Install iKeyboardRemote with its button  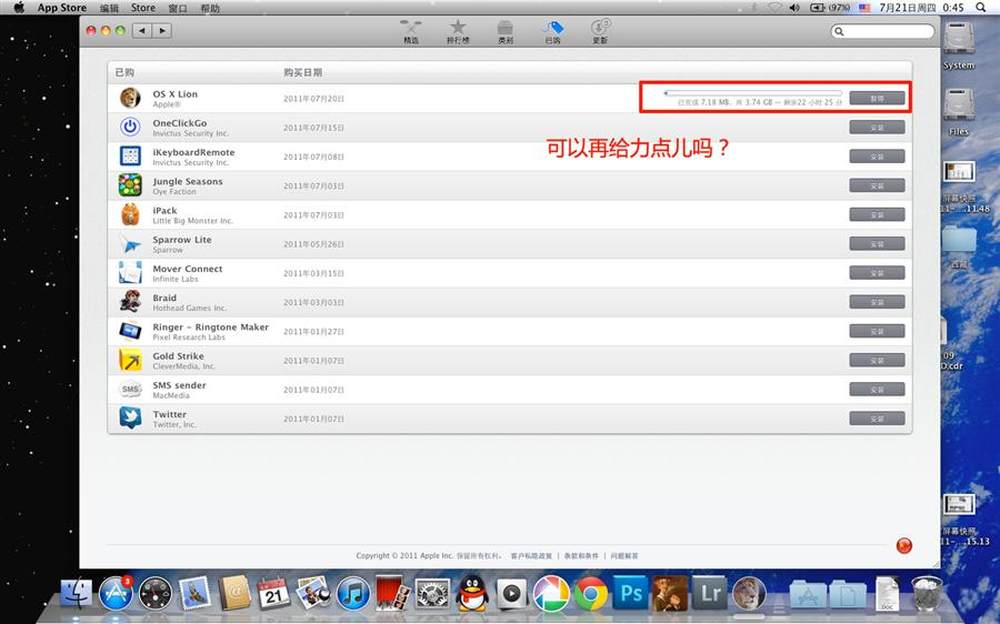point(877,156)
